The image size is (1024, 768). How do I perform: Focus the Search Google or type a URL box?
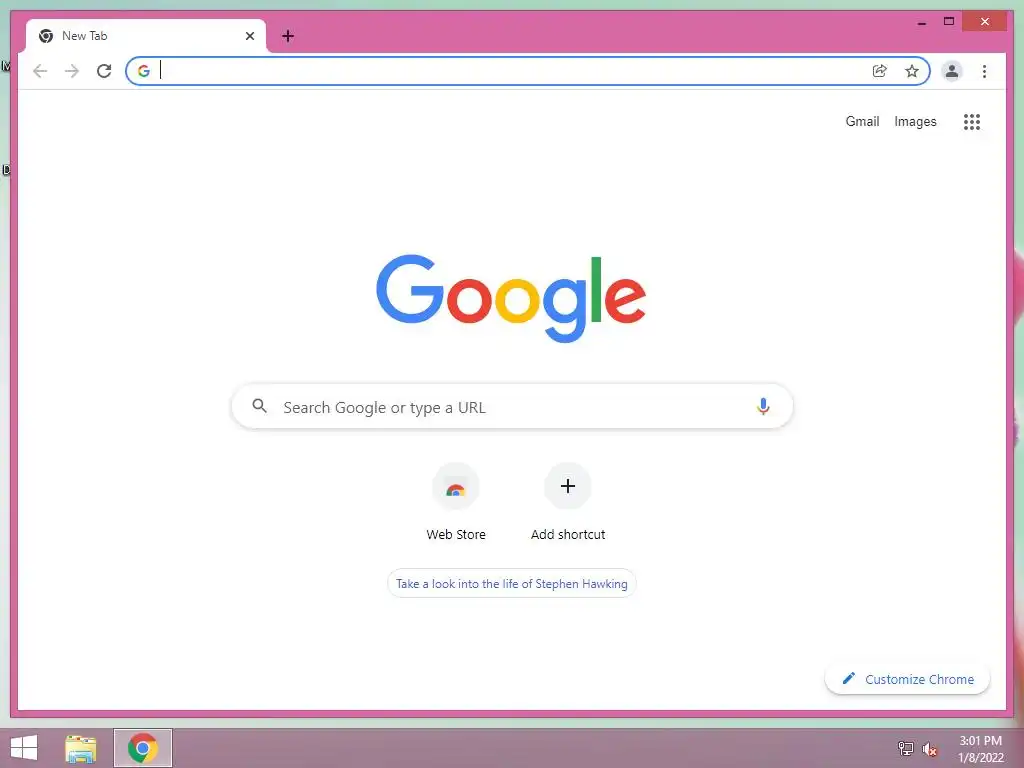click(x=512, y=406)
